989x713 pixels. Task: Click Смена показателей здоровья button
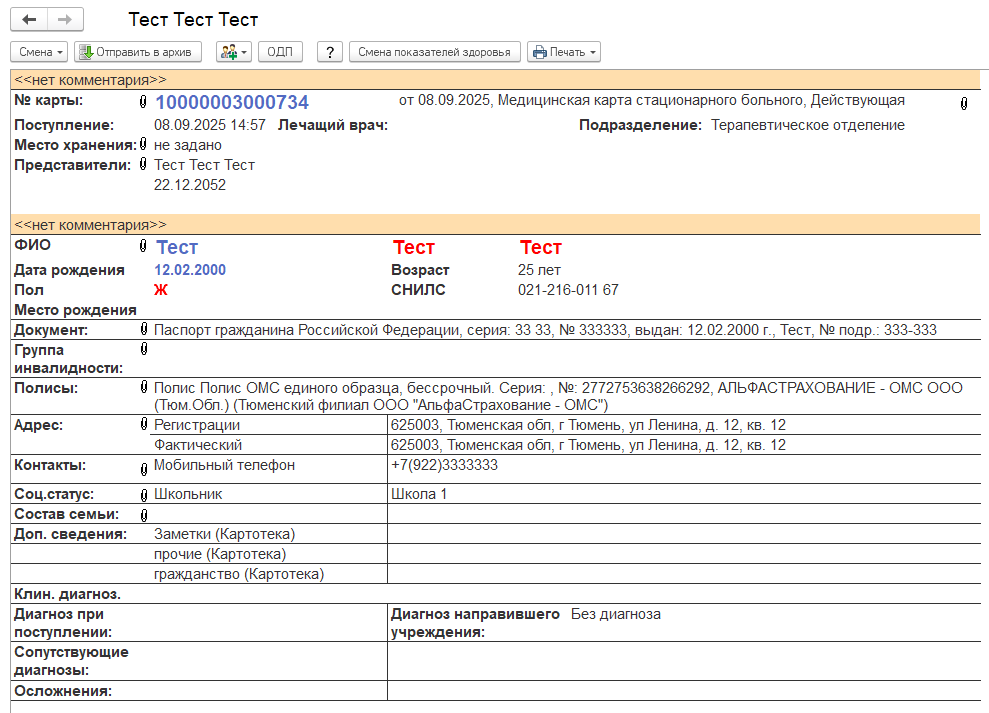(x=434, y=52)
